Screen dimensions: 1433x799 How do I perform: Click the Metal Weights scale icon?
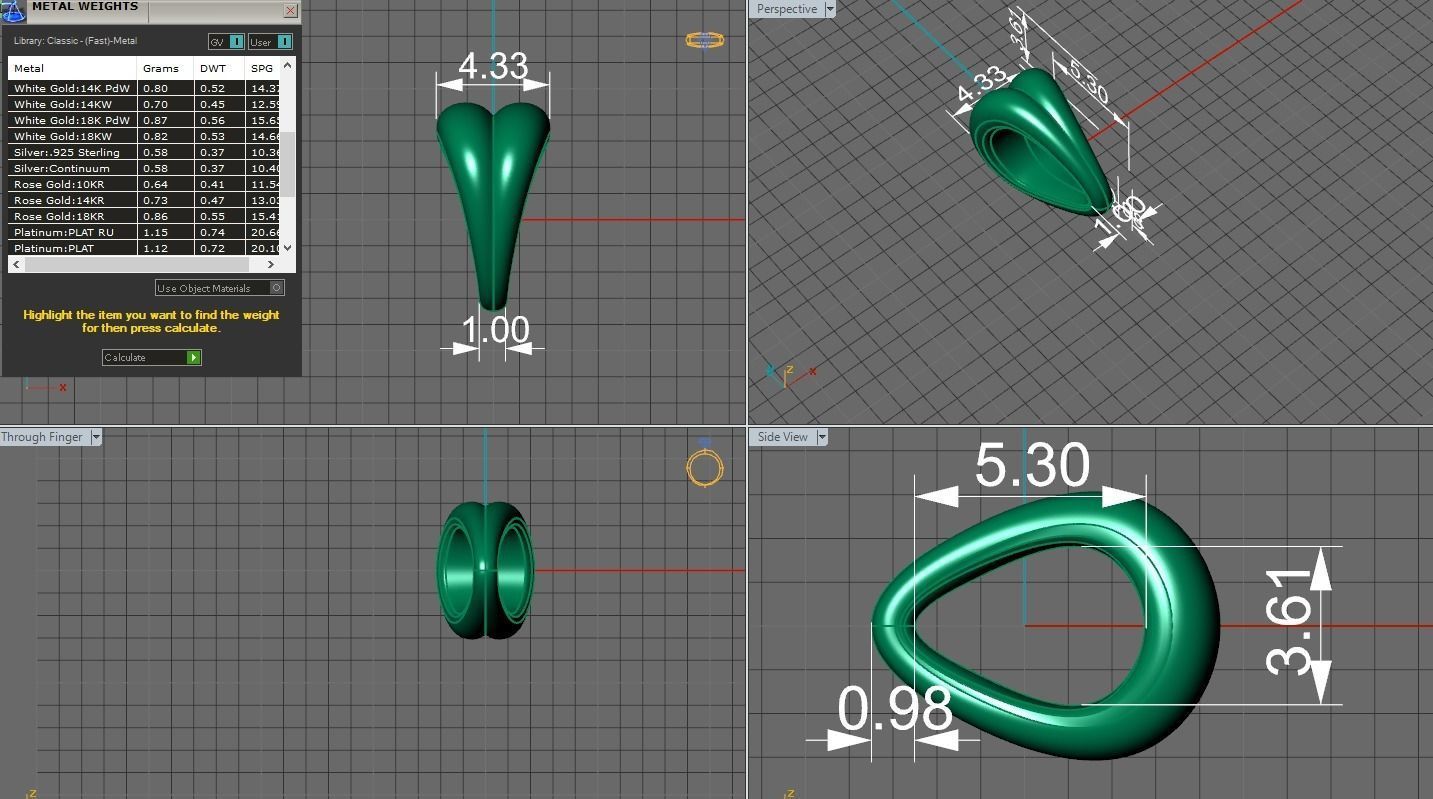pos(11,10)
